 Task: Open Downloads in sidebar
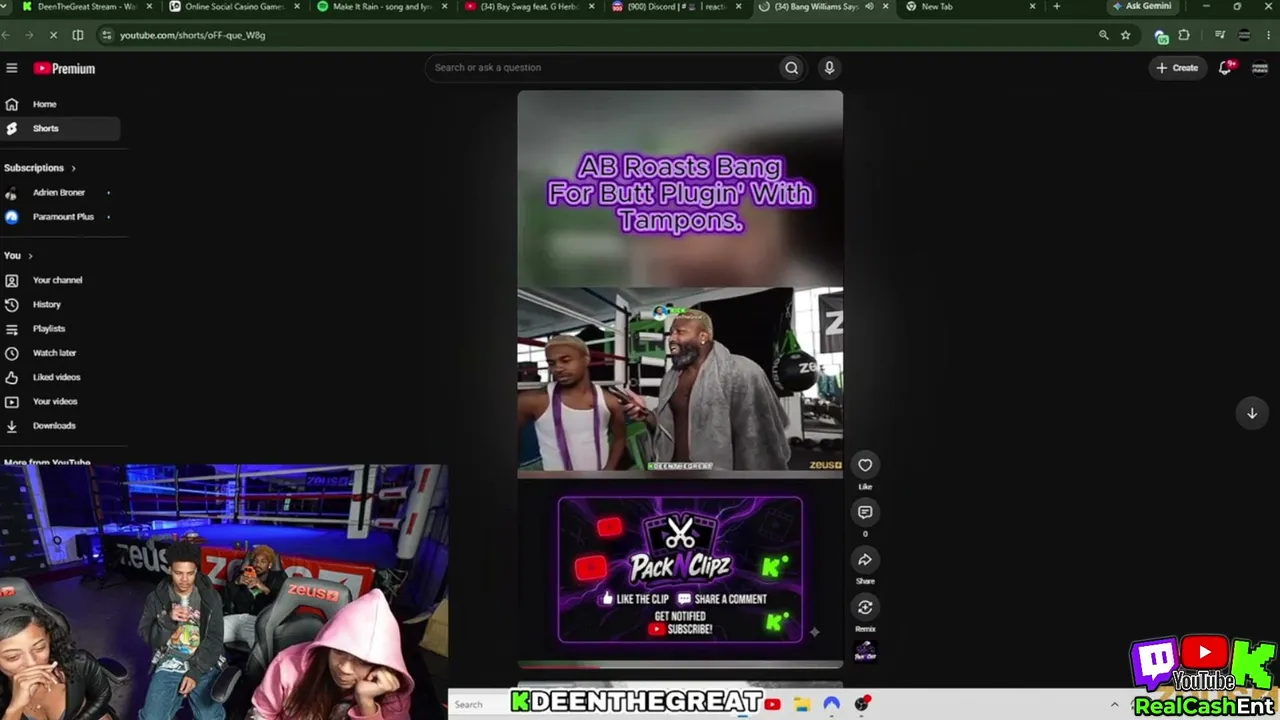coord(60,426)
